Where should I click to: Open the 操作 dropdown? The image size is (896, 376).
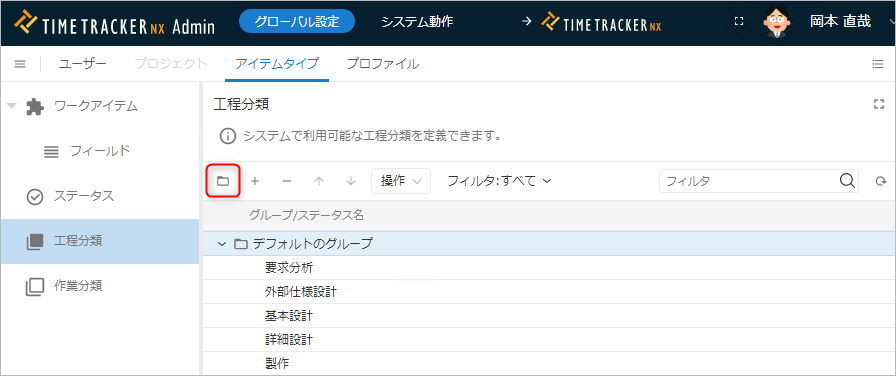coord(401,181)
